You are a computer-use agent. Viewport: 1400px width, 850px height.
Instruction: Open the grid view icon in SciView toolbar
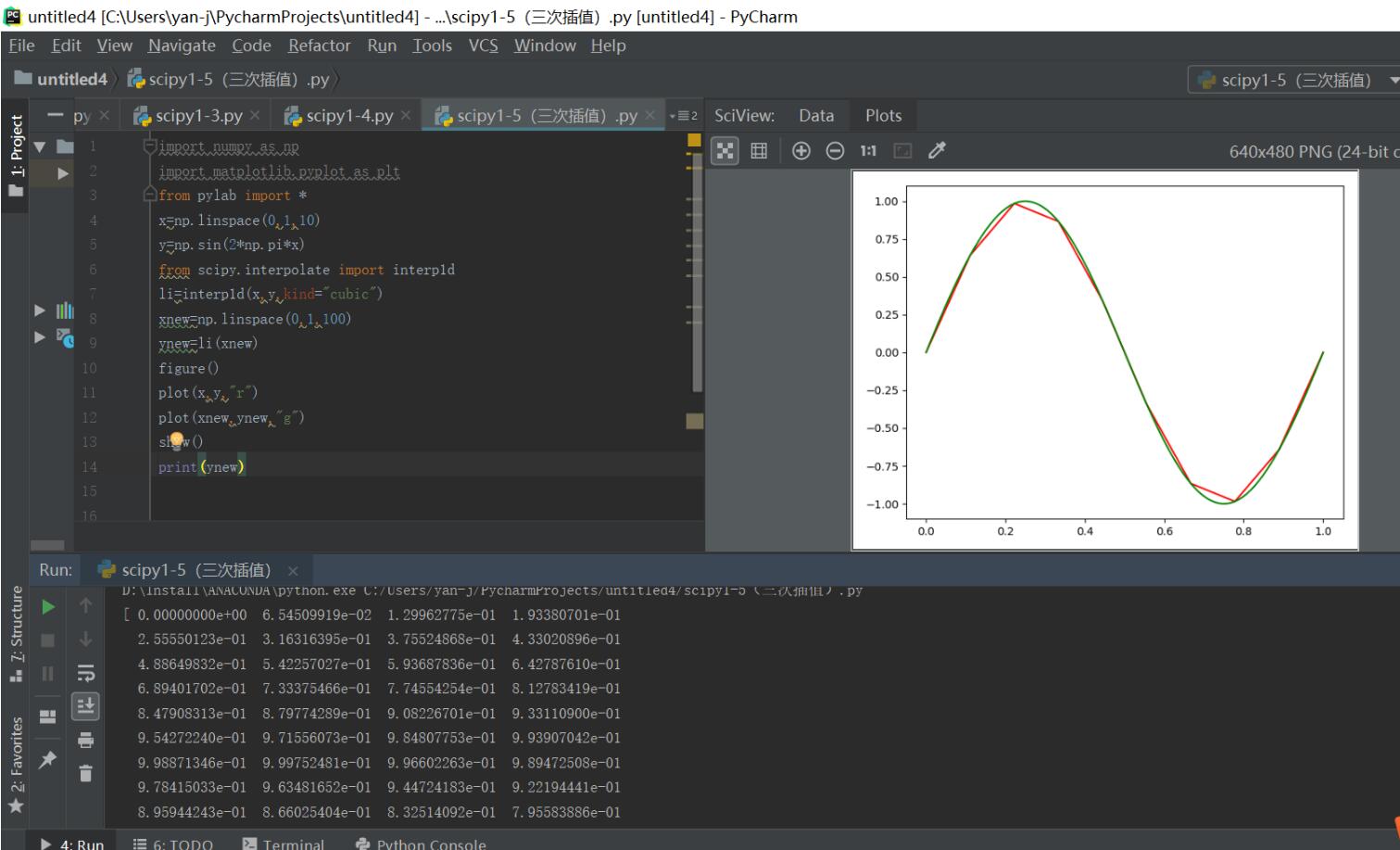(x=759, y=150)
